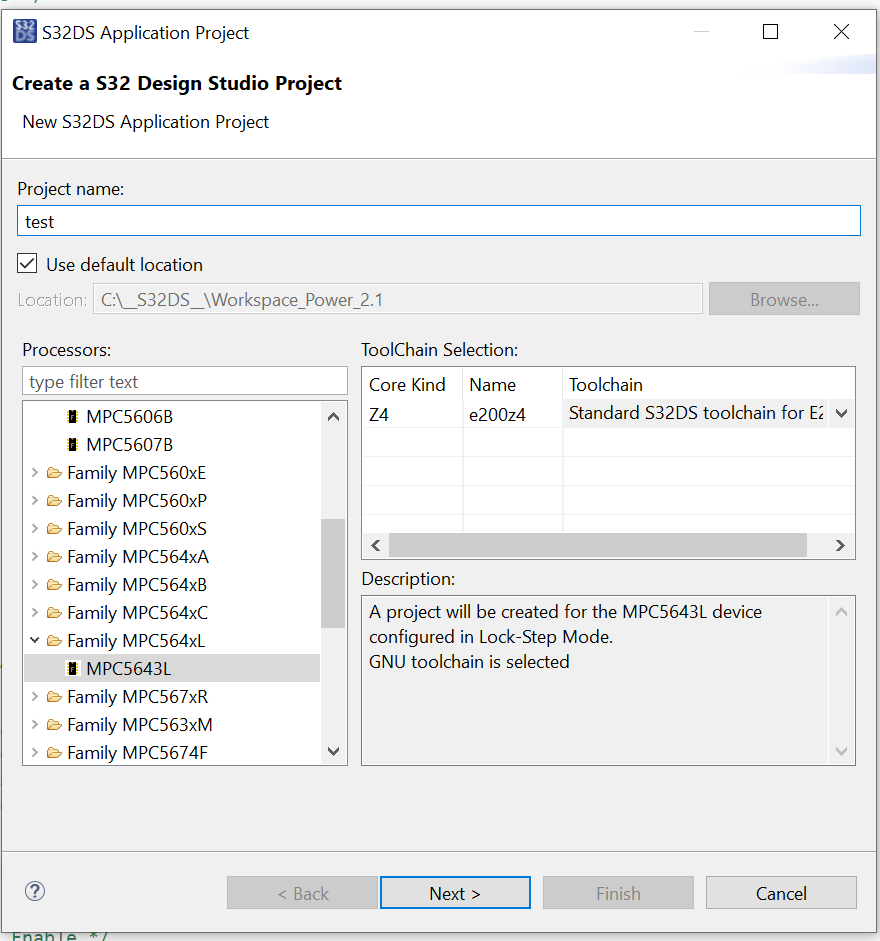880x941 pixels.
Task: Click the S32DS logo in title bar
Action: [x=25, y=32]
